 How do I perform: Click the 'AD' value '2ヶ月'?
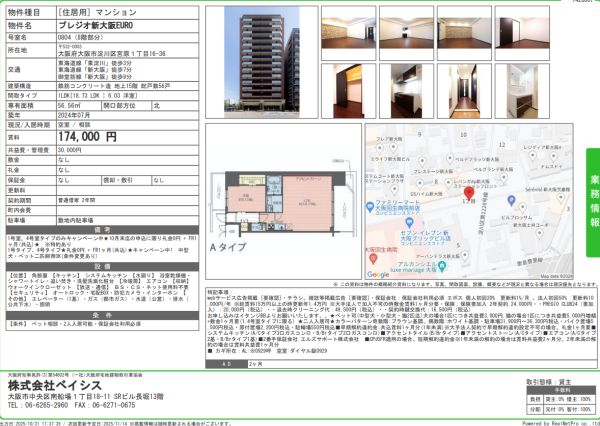tap(256, 364)
